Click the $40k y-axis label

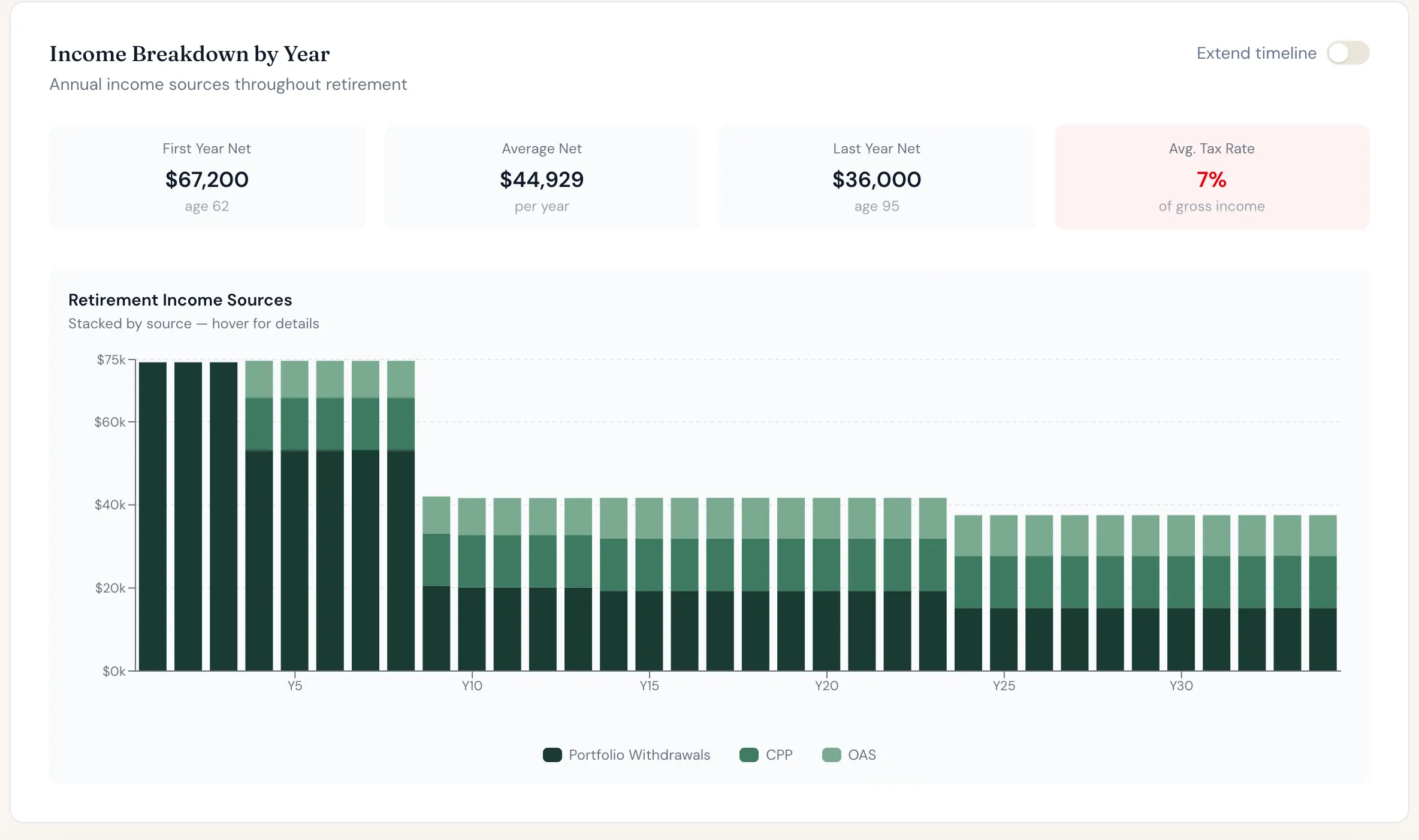[x=110, y=504]
